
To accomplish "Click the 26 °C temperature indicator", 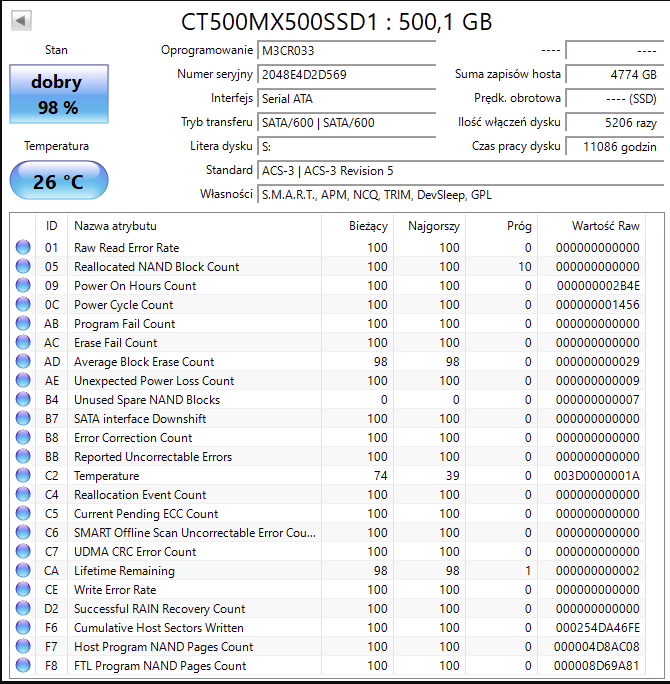I will pos(57,181).
